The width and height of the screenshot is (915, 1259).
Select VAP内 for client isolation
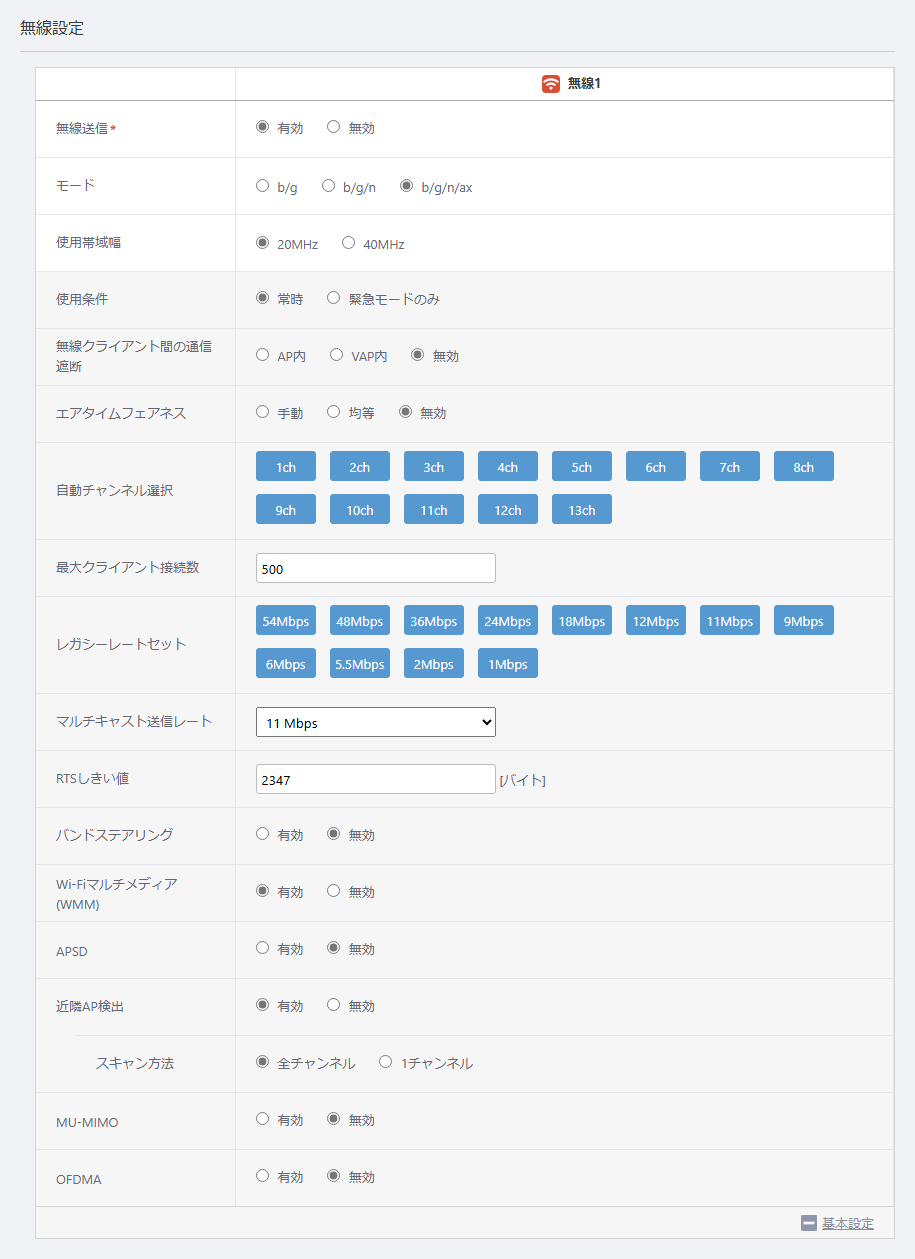pyautogui.click(x=337, y=355)
